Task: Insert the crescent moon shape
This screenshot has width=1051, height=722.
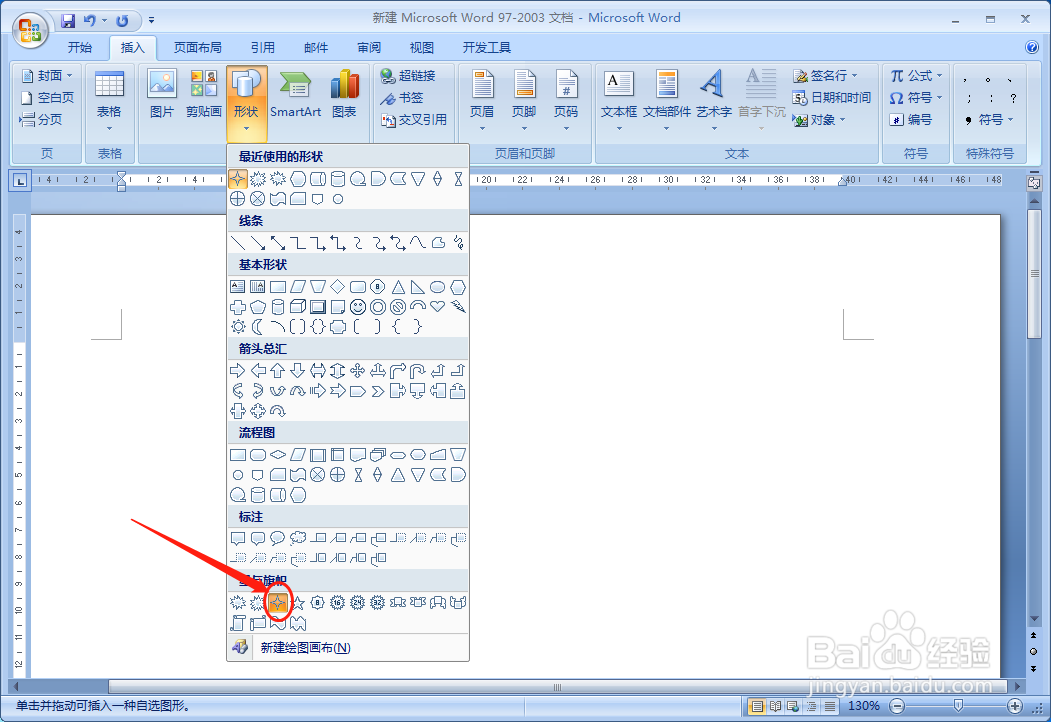Action: (x=257, y=326)
